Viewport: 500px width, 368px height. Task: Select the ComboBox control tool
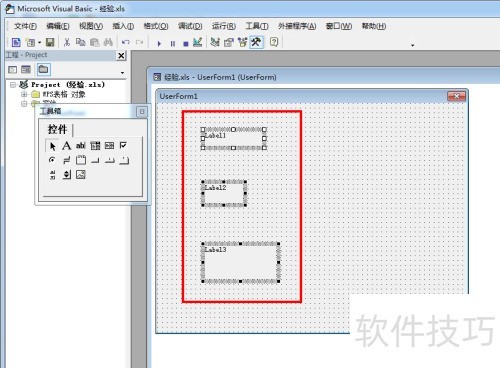(x=95, y=146)
